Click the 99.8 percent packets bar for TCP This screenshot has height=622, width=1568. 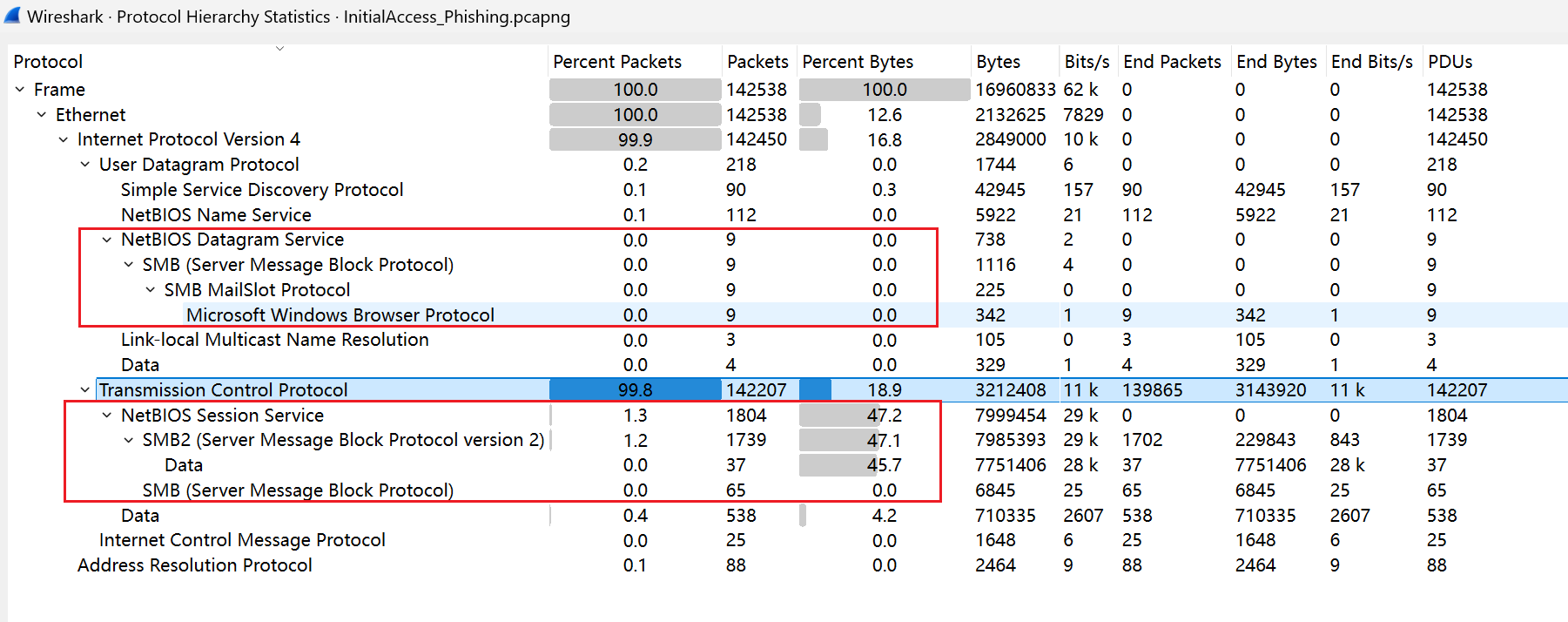(x=635, y=390)
